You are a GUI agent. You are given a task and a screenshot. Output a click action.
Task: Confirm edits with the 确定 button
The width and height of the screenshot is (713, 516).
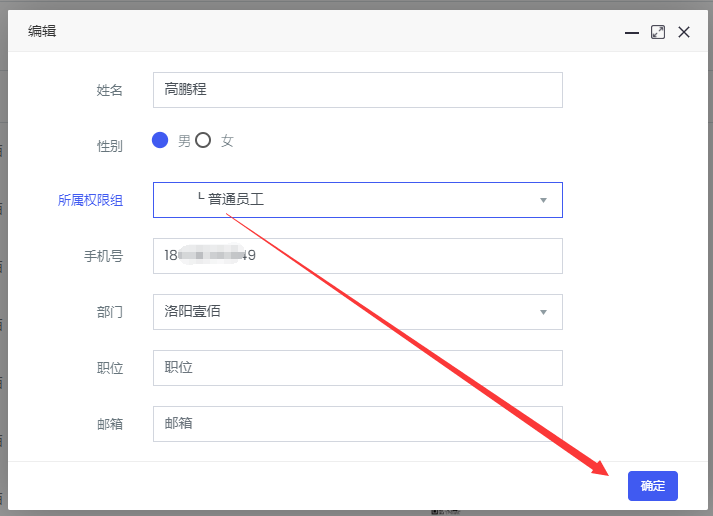(x=653, y=486)
